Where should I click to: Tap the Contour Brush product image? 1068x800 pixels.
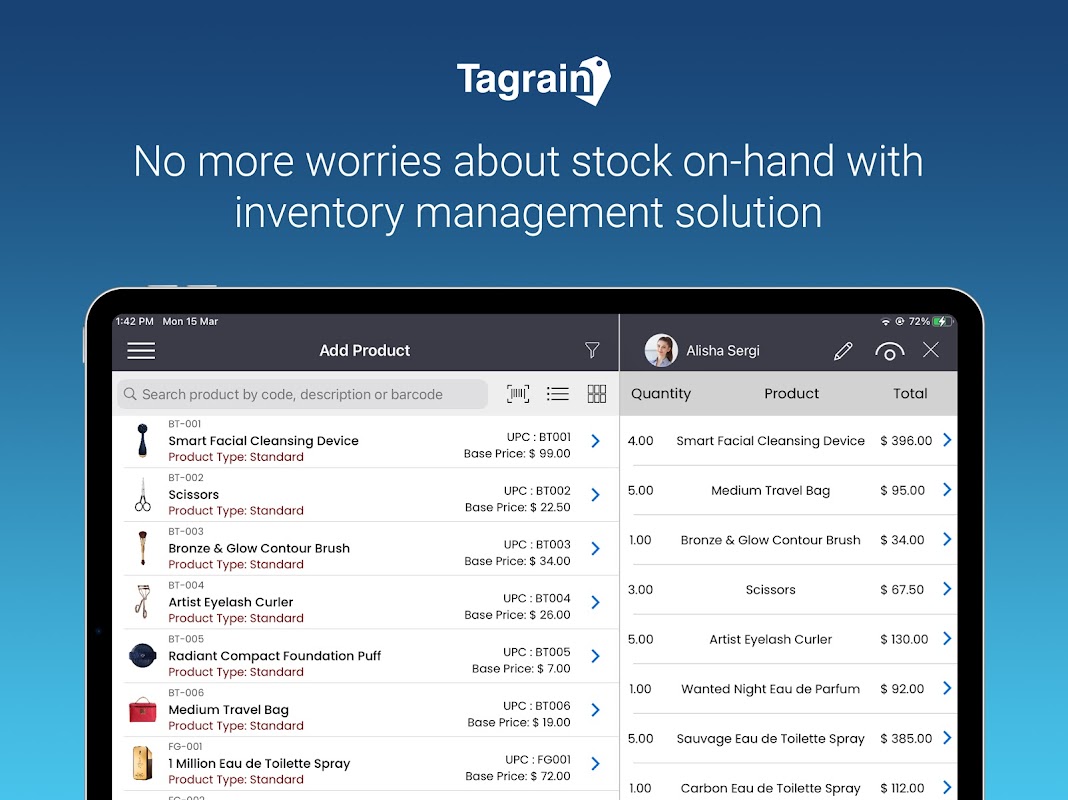(x=142, y=548)
